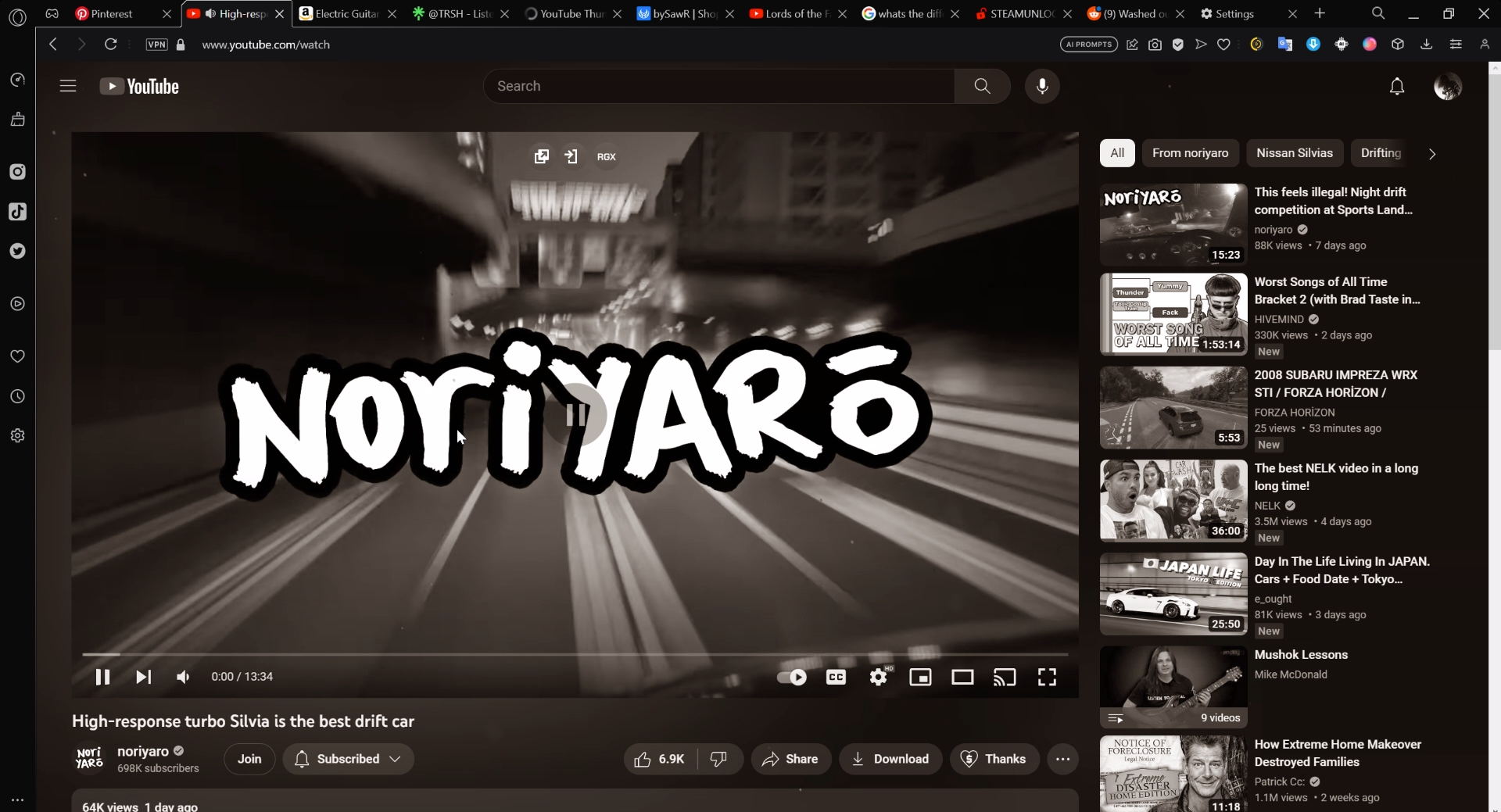Open How Extreme Home Makeover video title
The image size is (1501, 812).
[1338, 753]
